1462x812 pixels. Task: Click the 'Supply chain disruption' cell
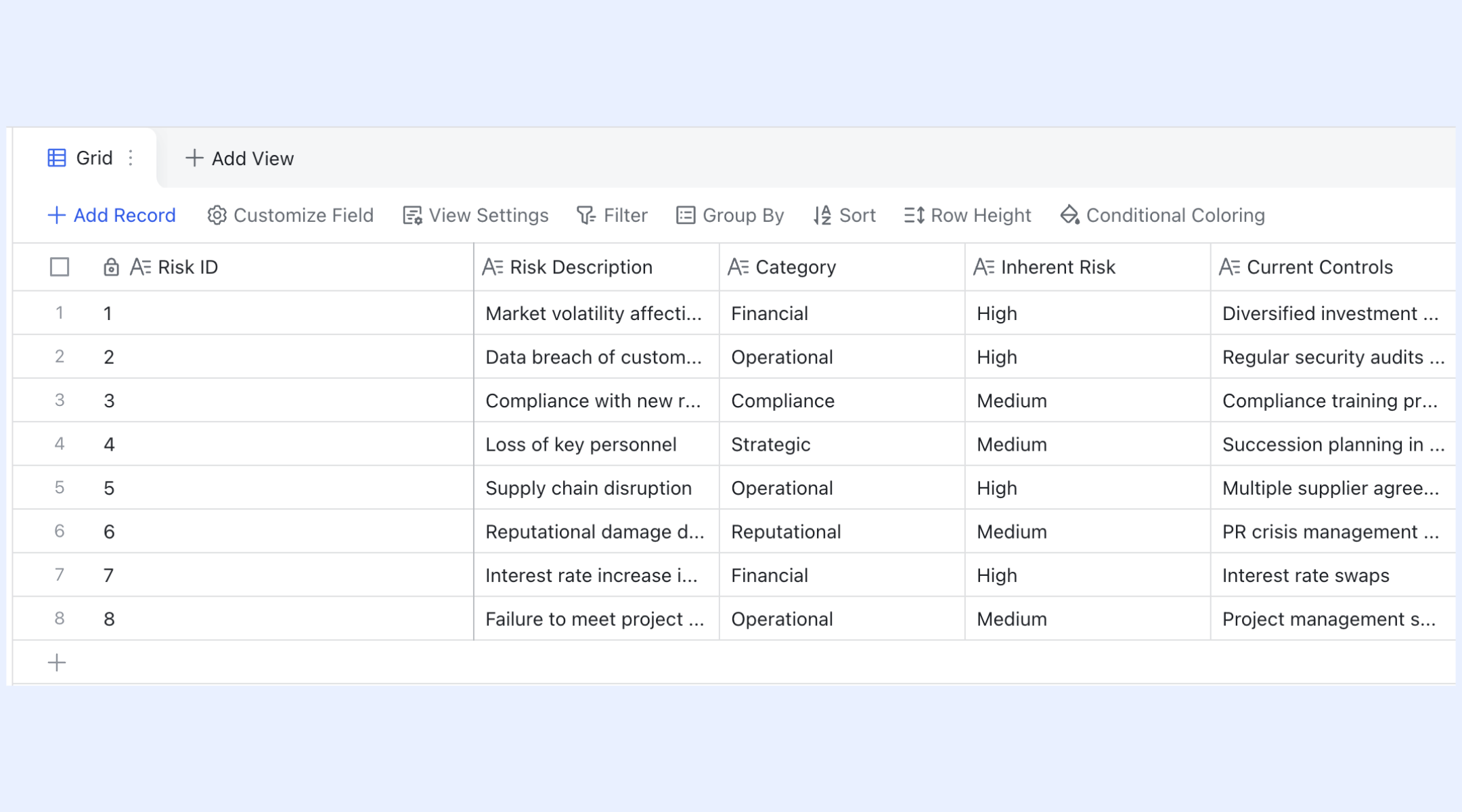point(596,488)
